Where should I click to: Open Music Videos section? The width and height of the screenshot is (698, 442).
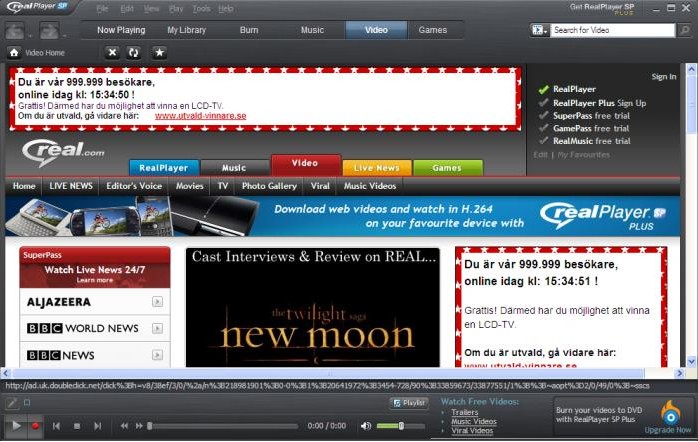click(x=370, y=186)
